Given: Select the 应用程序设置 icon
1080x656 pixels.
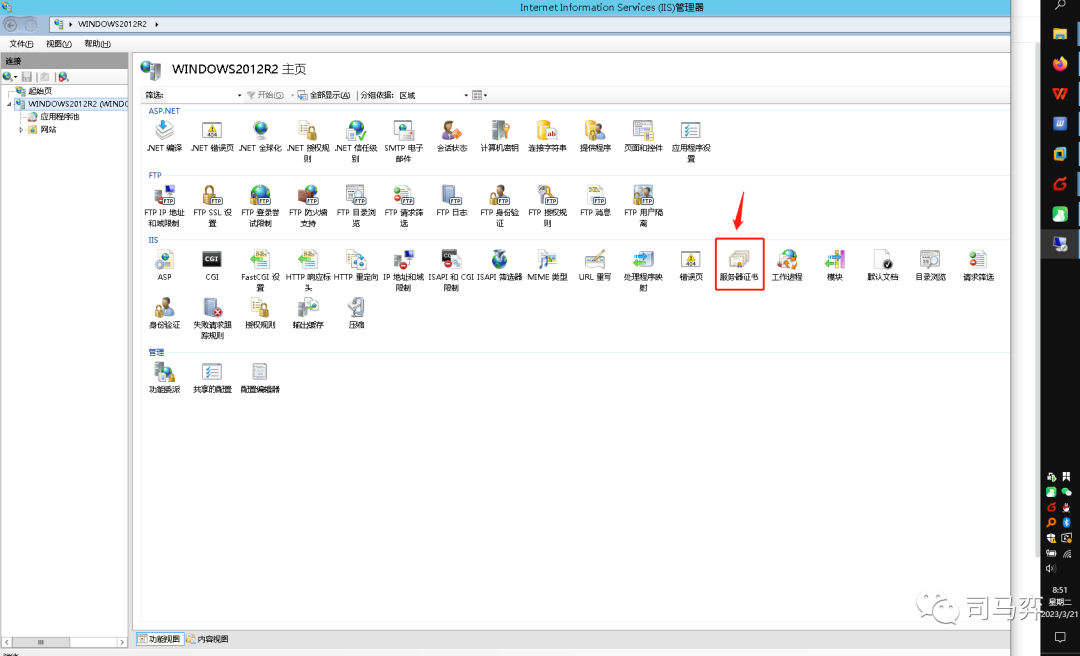Looking at the screenshot, I should 691,141.
